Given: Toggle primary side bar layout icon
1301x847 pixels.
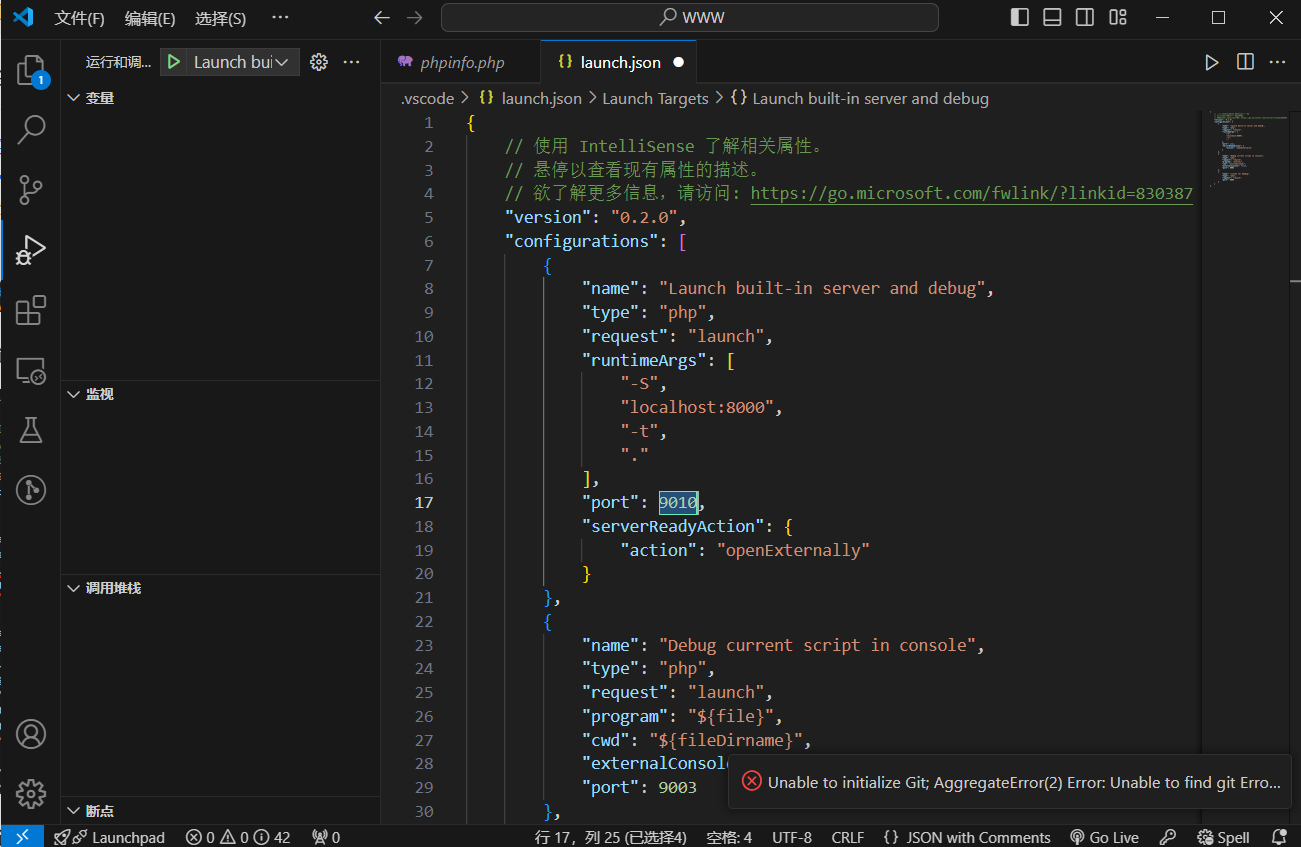Looking at the screenshot, I should pos(1019,18).
